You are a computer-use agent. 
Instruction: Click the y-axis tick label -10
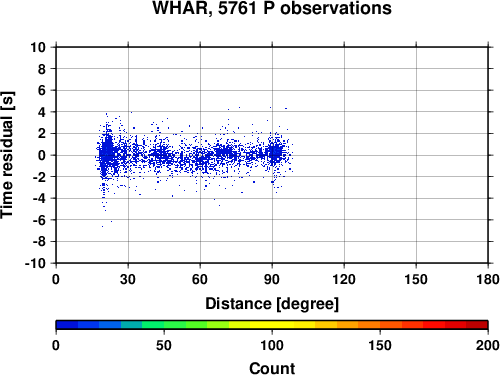click(35, 263)
